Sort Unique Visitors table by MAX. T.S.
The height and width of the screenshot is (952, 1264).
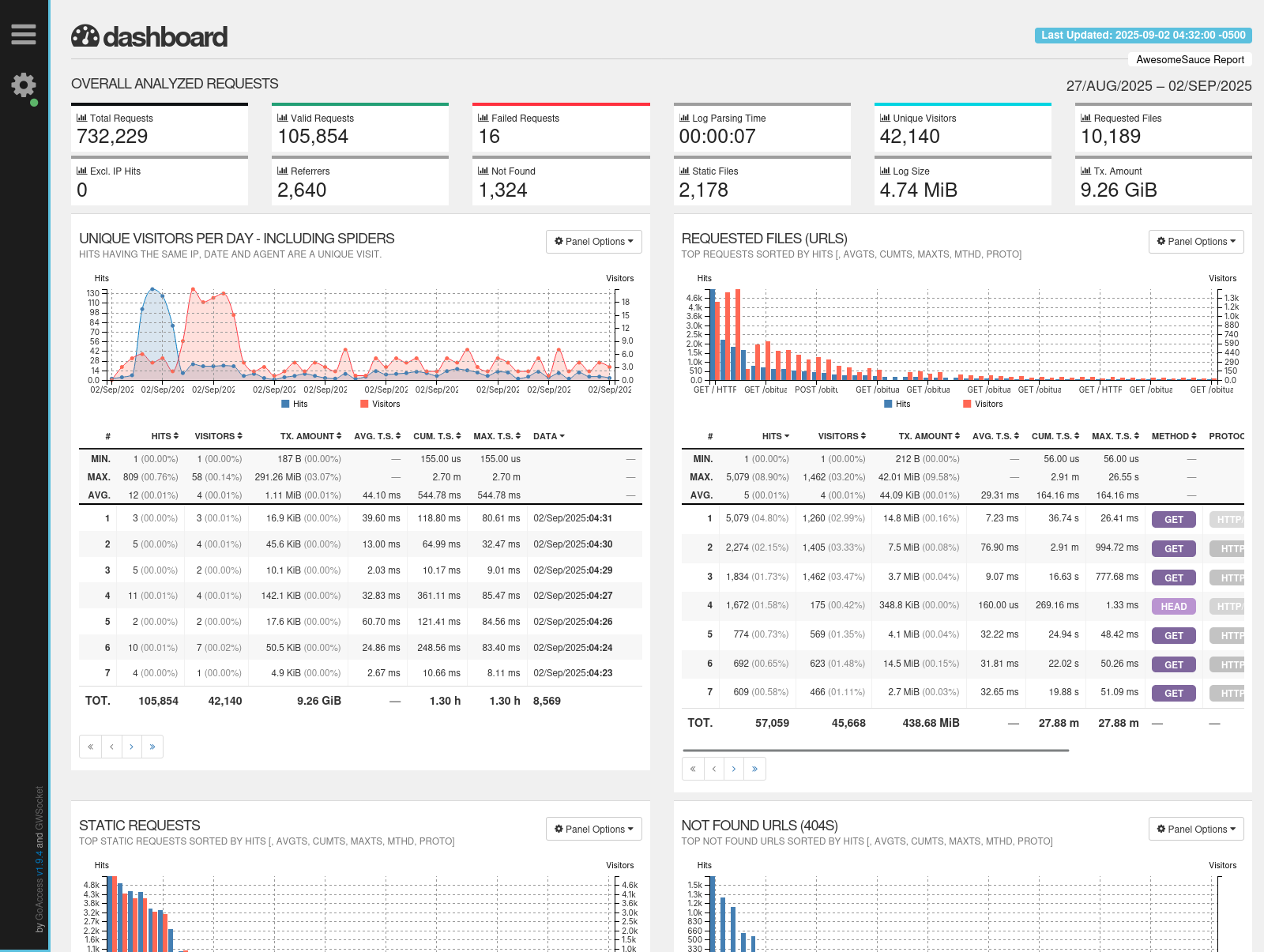point(497,436)
